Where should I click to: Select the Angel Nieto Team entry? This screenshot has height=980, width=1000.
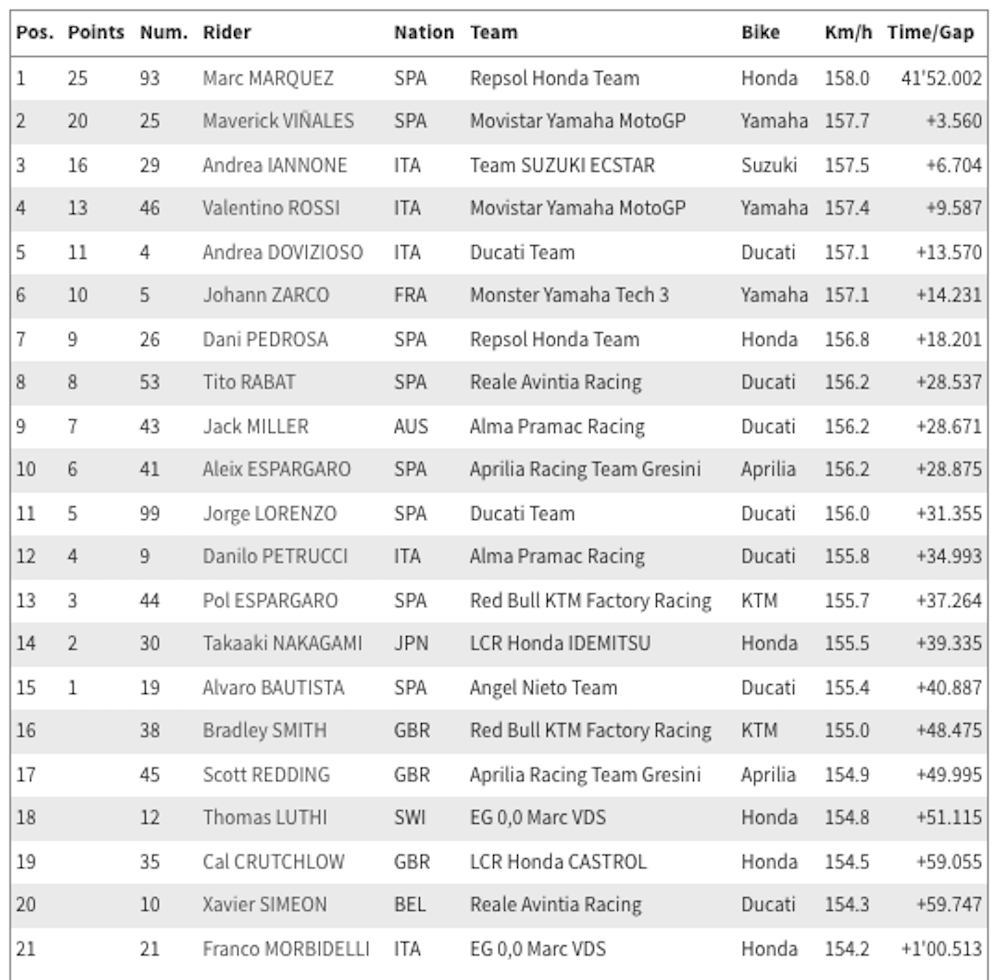[543, 688]
